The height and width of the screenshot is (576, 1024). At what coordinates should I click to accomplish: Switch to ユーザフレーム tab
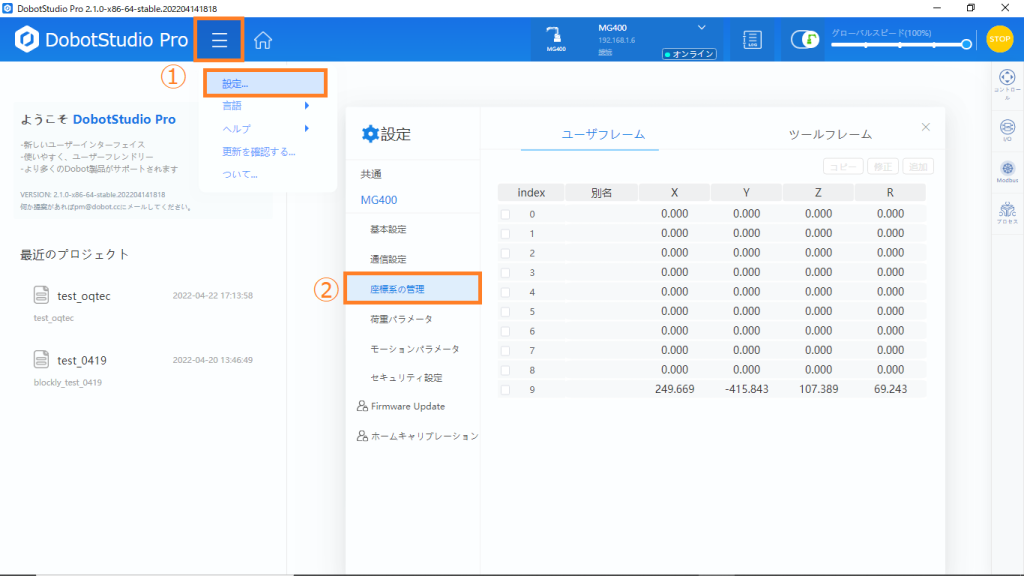pyautogui.click(x=603, y=134)
